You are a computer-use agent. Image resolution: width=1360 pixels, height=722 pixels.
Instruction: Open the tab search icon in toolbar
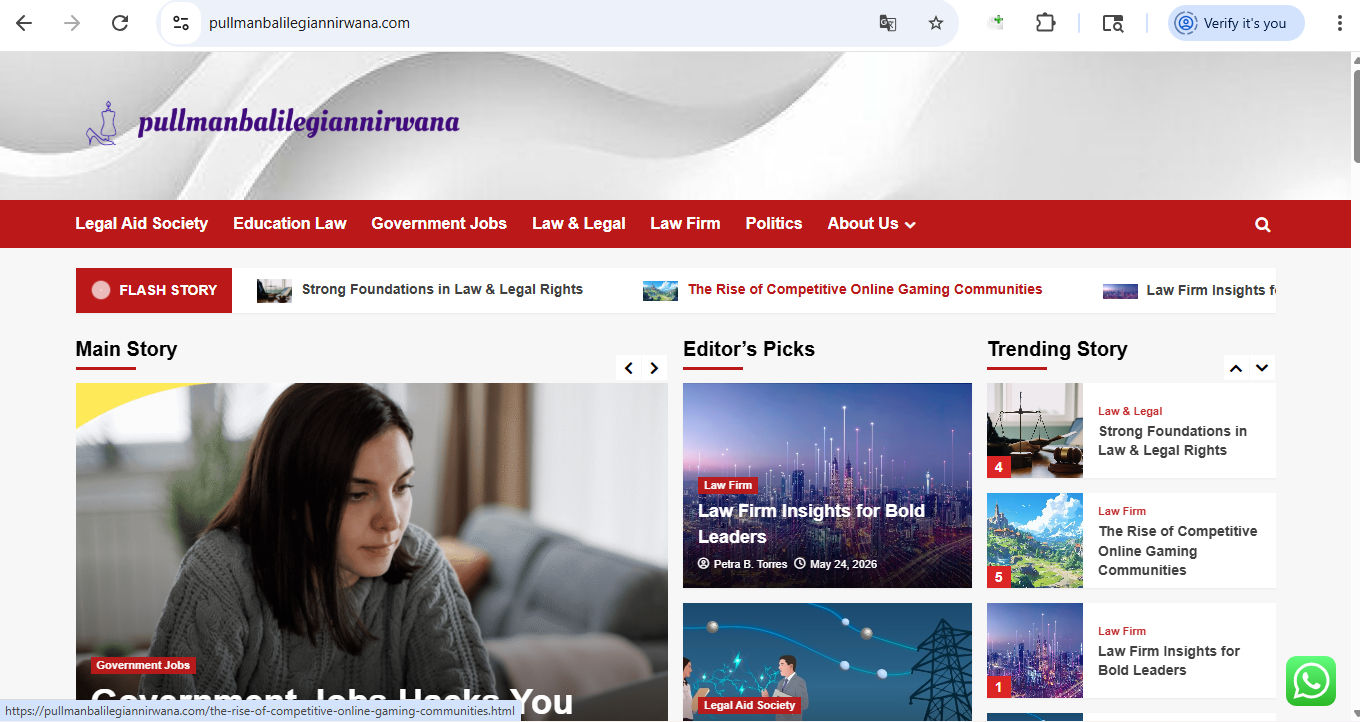(1113, 23)
